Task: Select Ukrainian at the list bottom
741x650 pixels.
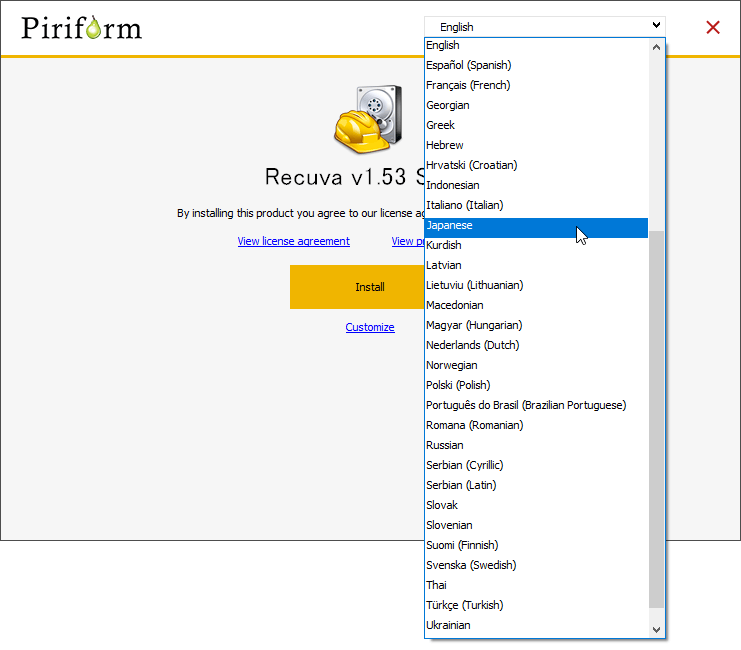Action: point(536,625)
